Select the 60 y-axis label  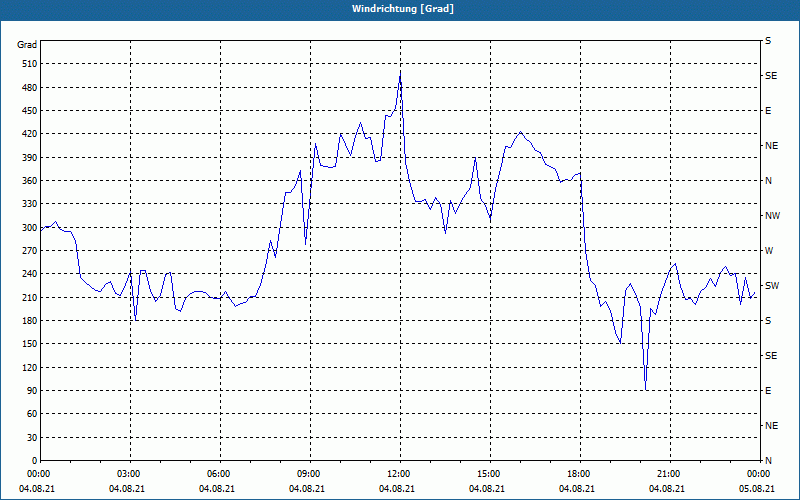point(32,414)
